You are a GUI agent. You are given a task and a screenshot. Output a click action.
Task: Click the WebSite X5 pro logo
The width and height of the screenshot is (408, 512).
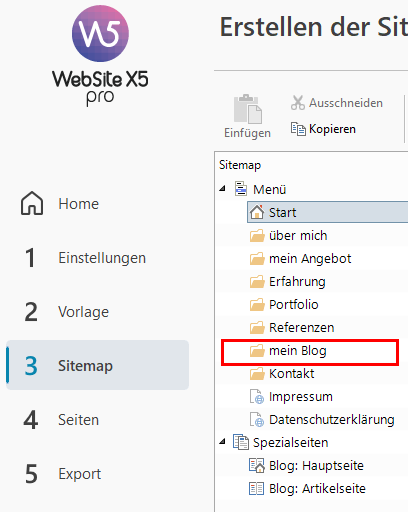click(100, 55)
